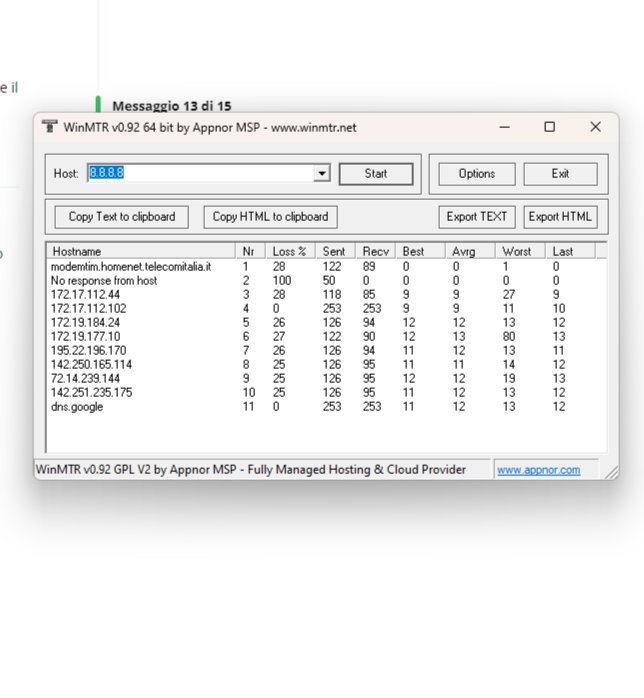644x698 pixels.
Task: Click the Start button
Action: point(376,174)
